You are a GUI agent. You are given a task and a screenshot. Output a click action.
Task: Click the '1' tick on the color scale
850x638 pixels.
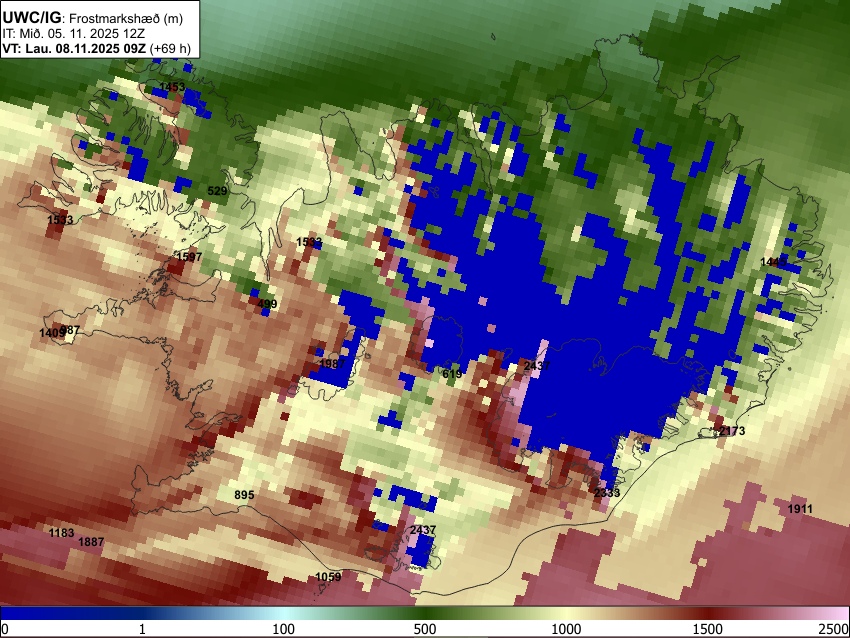[142, 629]
